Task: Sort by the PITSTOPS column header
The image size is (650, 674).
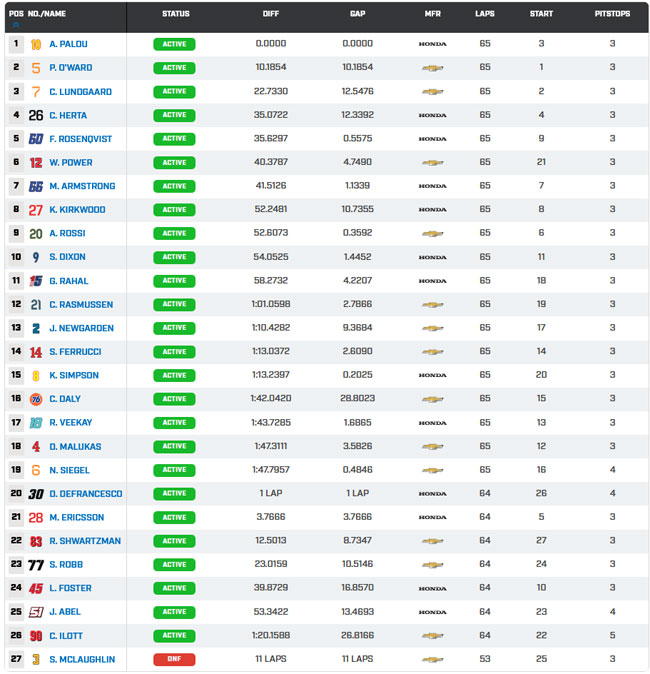Action: pos(612,14)
